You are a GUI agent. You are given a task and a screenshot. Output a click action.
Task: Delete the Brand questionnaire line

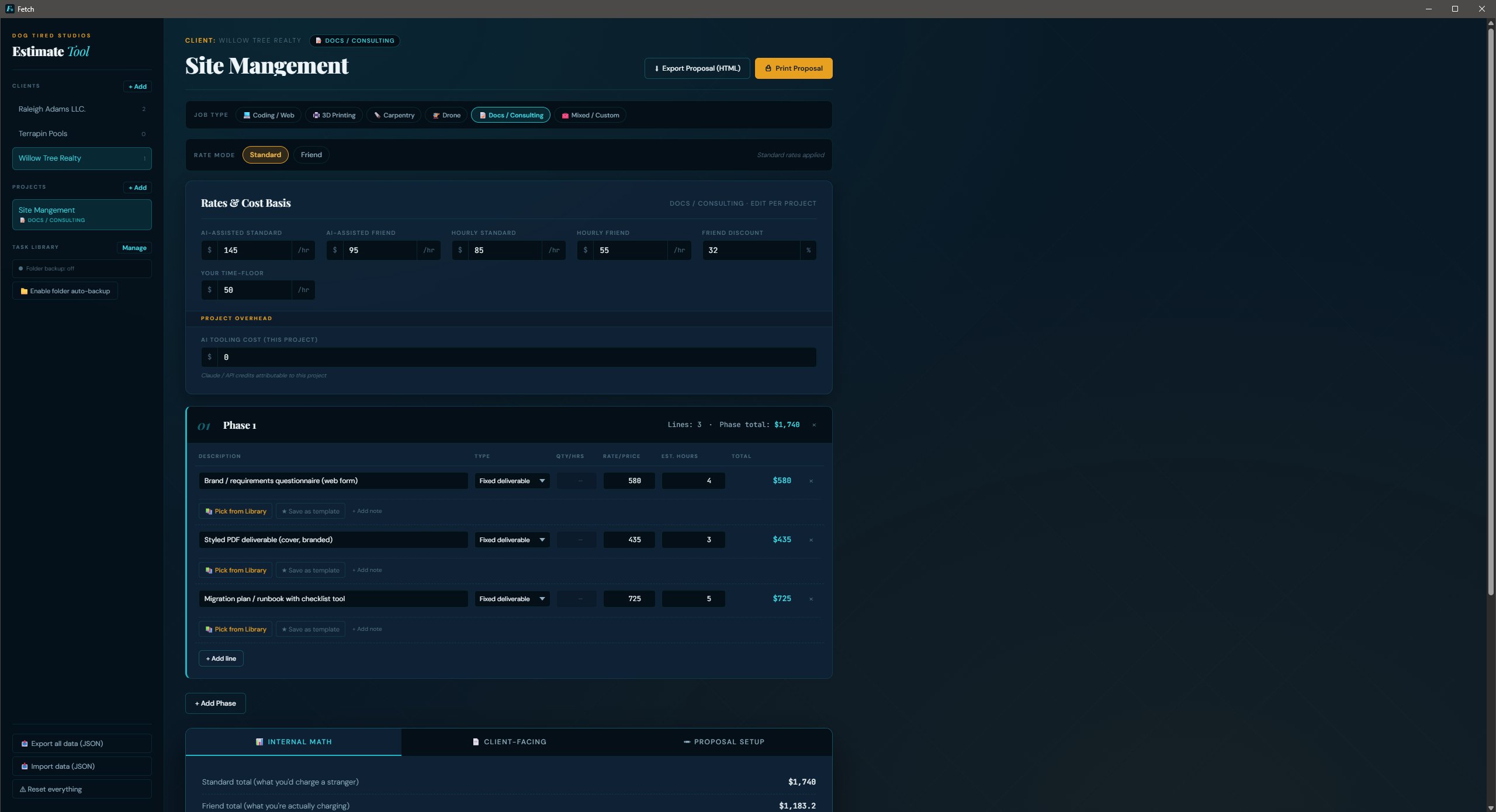(x=811, y=481)
